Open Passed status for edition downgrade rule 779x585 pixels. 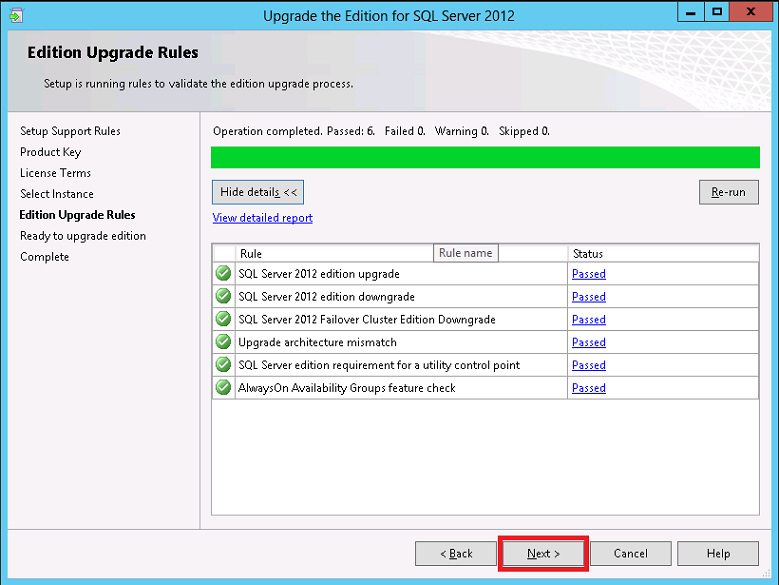[x=589, y=296]
